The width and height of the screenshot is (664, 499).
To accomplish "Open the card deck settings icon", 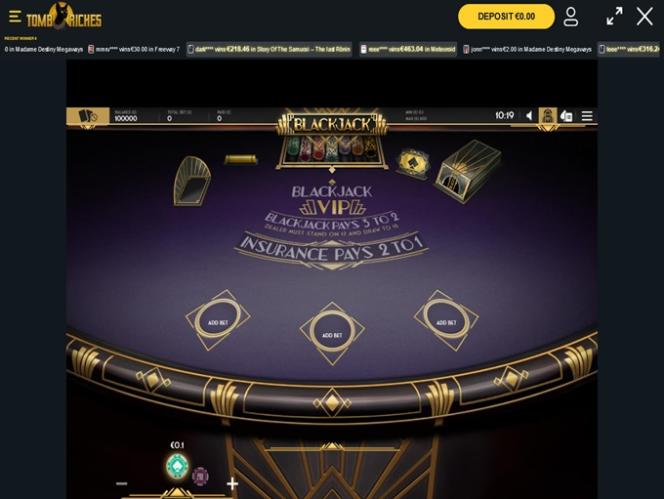I will pyautogui.click(x=567, y=116).
